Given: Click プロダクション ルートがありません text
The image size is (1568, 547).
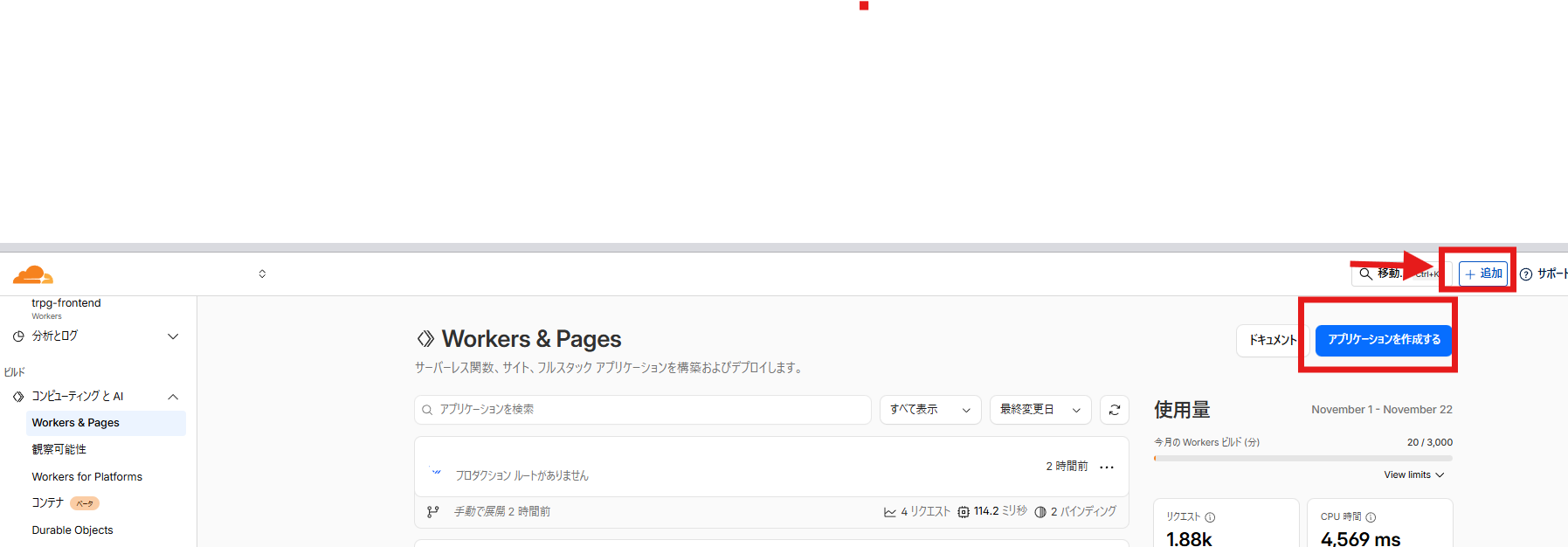Looking at the screenshot, I should pos(522,475).
